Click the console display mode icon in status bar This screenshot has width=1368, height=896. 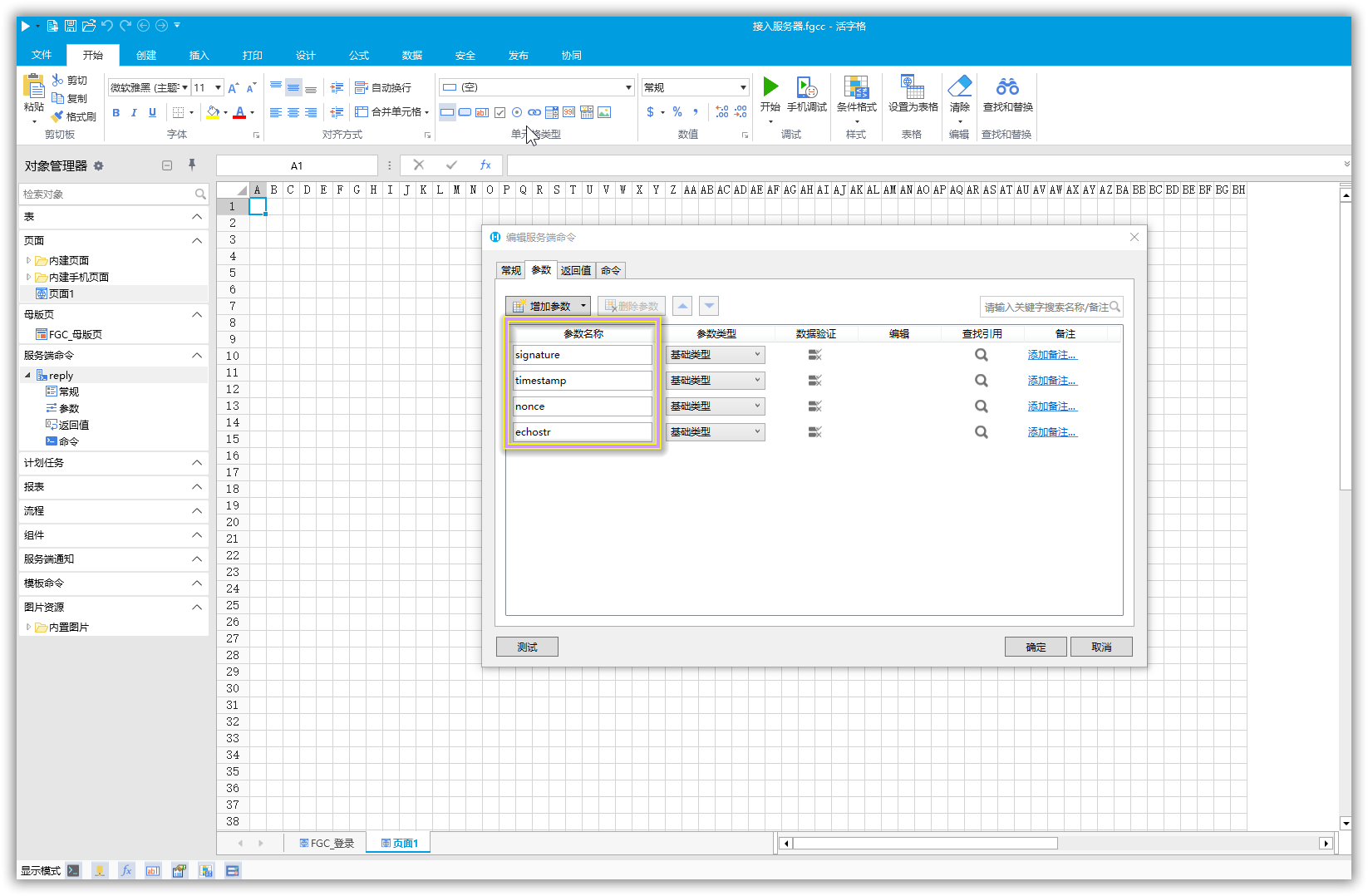(74, 870)
